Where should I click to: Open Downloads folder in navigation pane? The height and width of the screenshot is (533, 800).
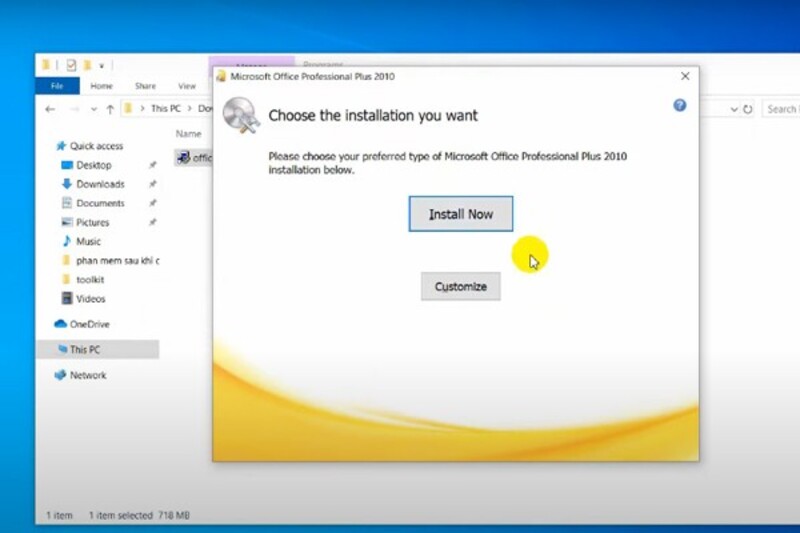coord(100,184)
